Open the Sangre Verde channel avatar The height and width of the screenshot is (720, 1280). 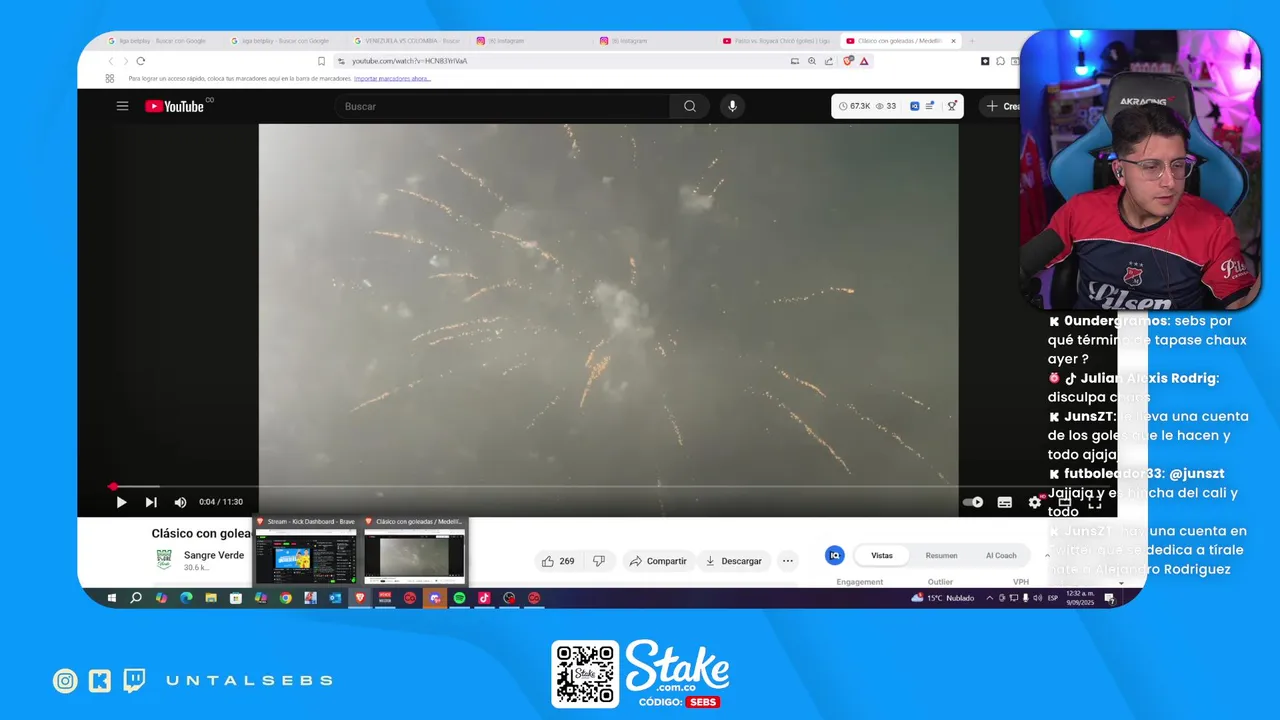pyautogui.click(x=164, y=560)
